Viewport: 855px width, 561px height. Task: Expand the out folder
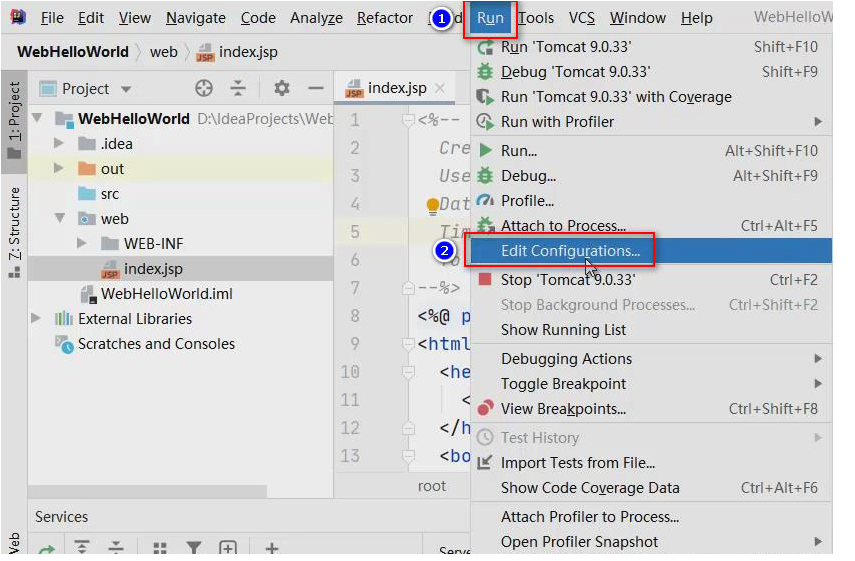point(58,168)
